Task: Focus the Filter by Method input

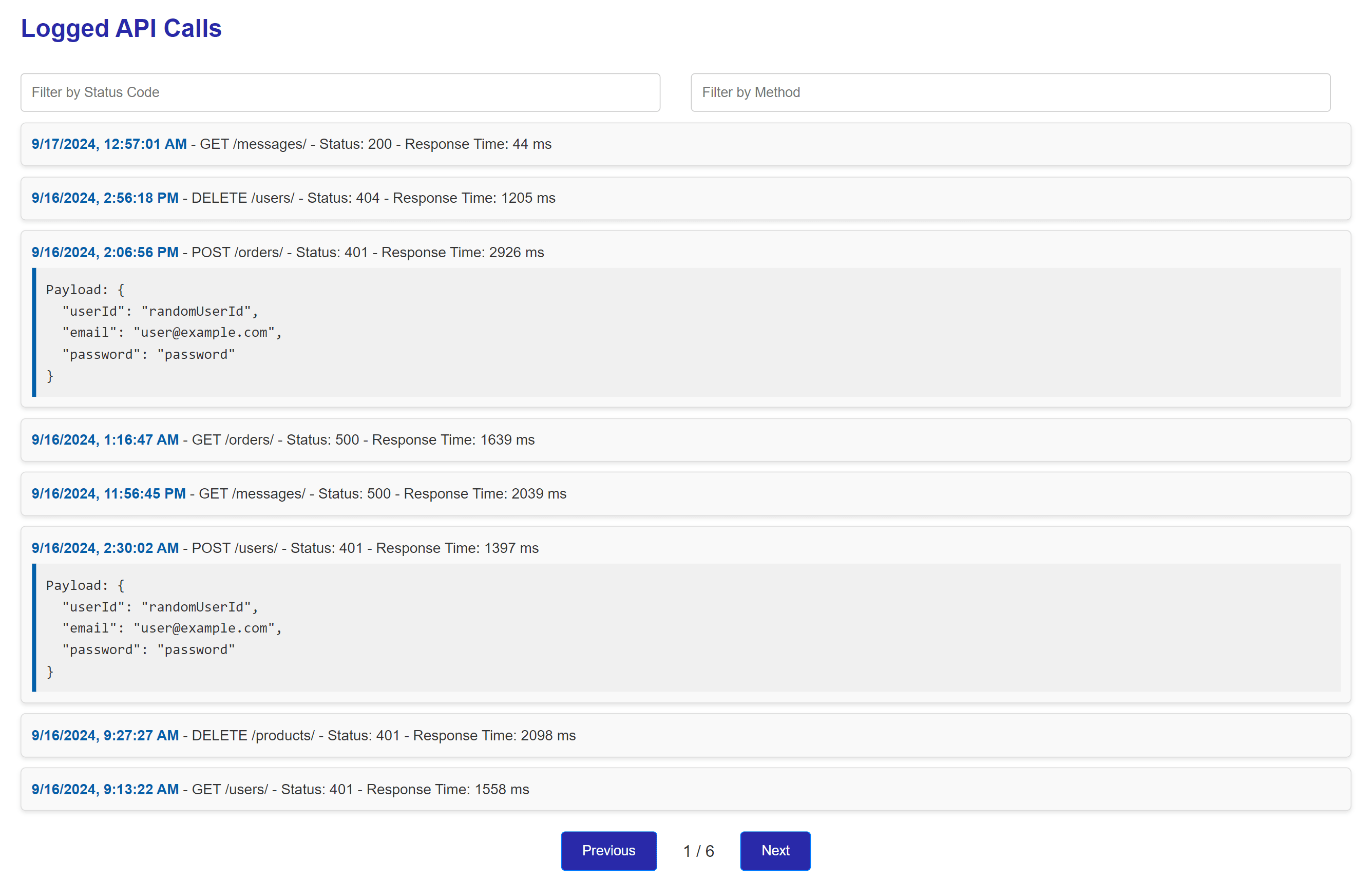Action: tap(1009, 92)
